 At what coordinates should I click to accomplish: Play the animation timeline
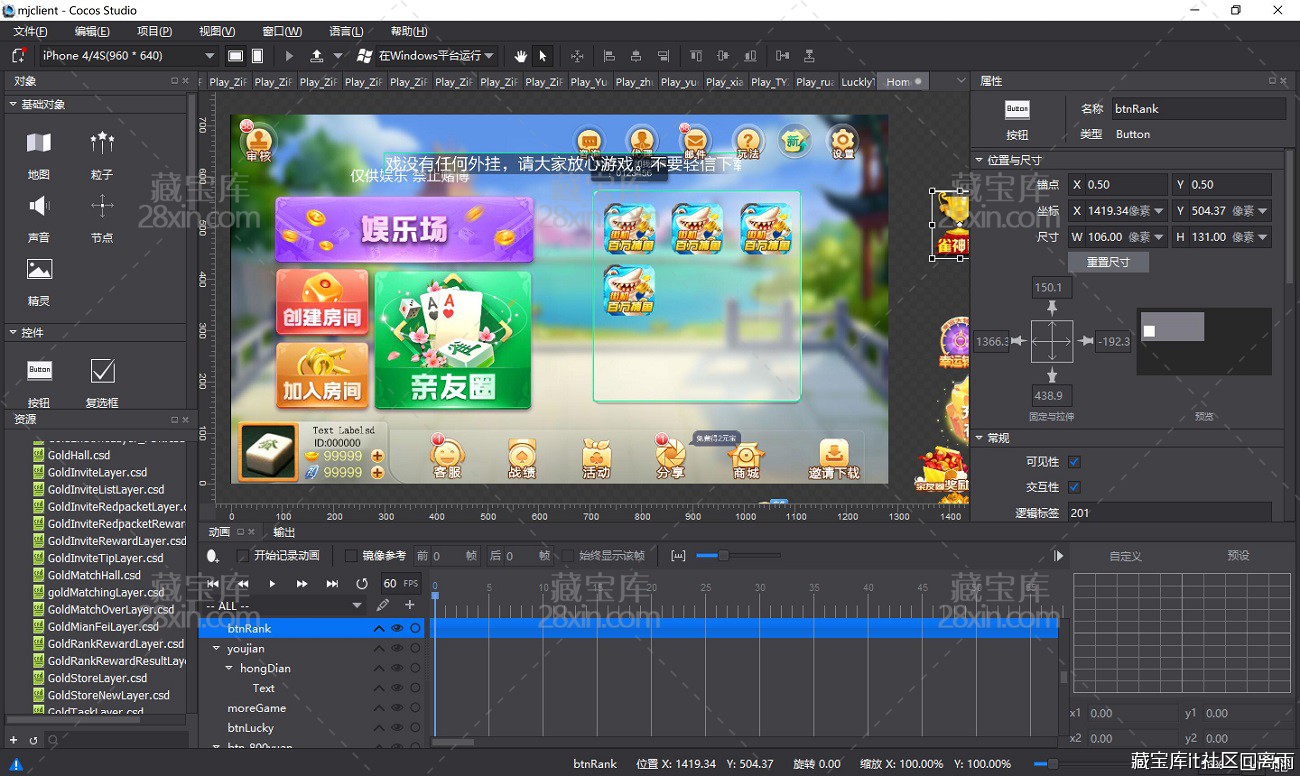272,583
